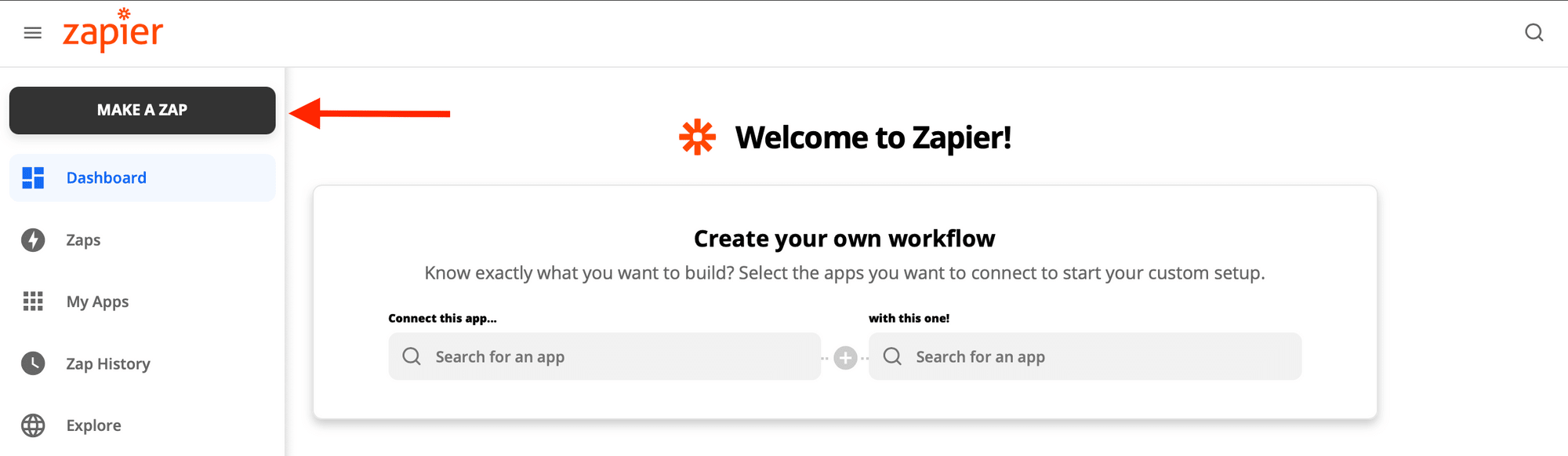Click the Zap History clock icon
This screenshot has height=456, width=1568.
coord(33,363)
